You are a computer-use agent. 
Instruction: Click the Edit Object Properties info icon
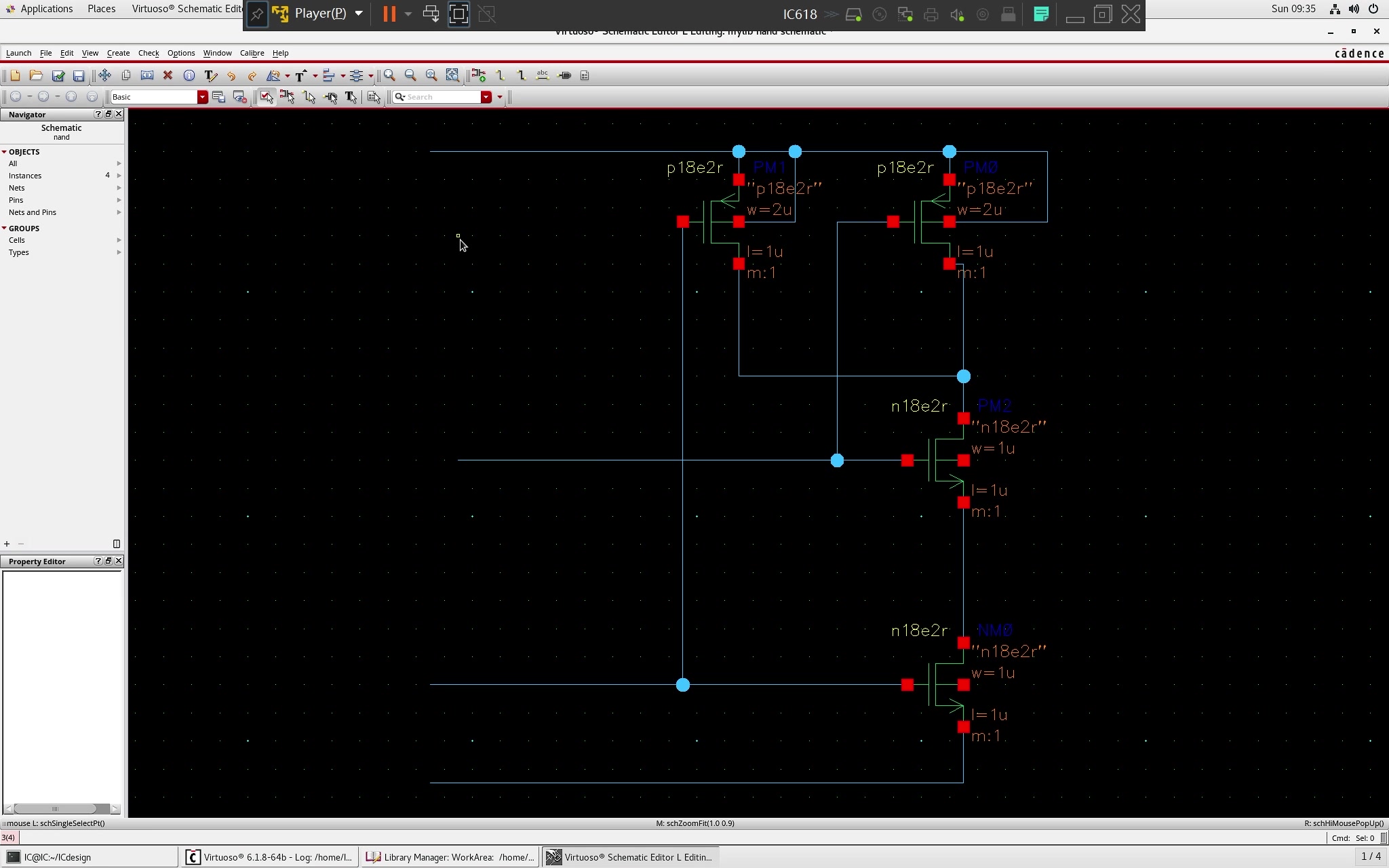[189, 75]
